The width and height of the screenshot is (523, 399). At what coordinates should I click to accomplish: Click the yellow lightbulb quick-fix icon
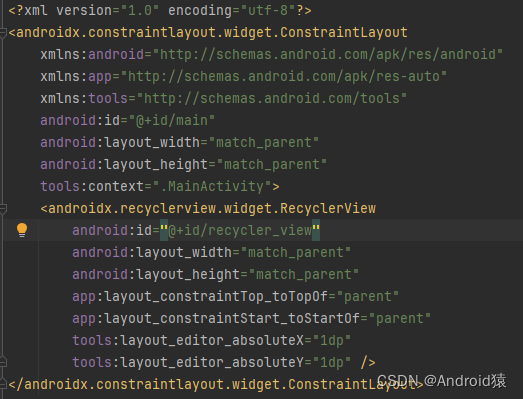tap(22, 230)
